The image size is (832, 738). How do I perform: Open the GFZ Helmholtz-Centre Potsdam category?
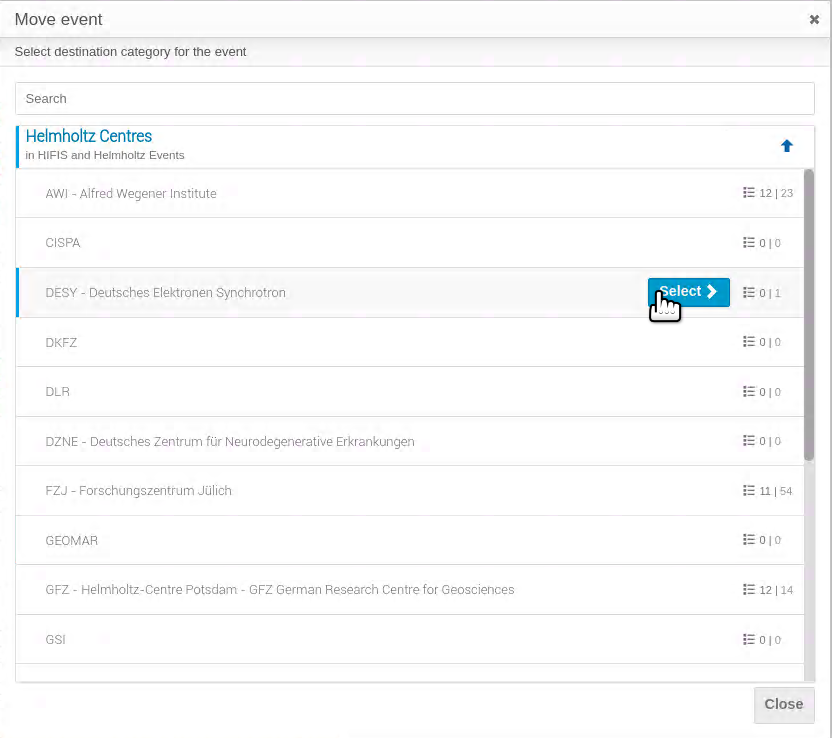tap(280, 590)
